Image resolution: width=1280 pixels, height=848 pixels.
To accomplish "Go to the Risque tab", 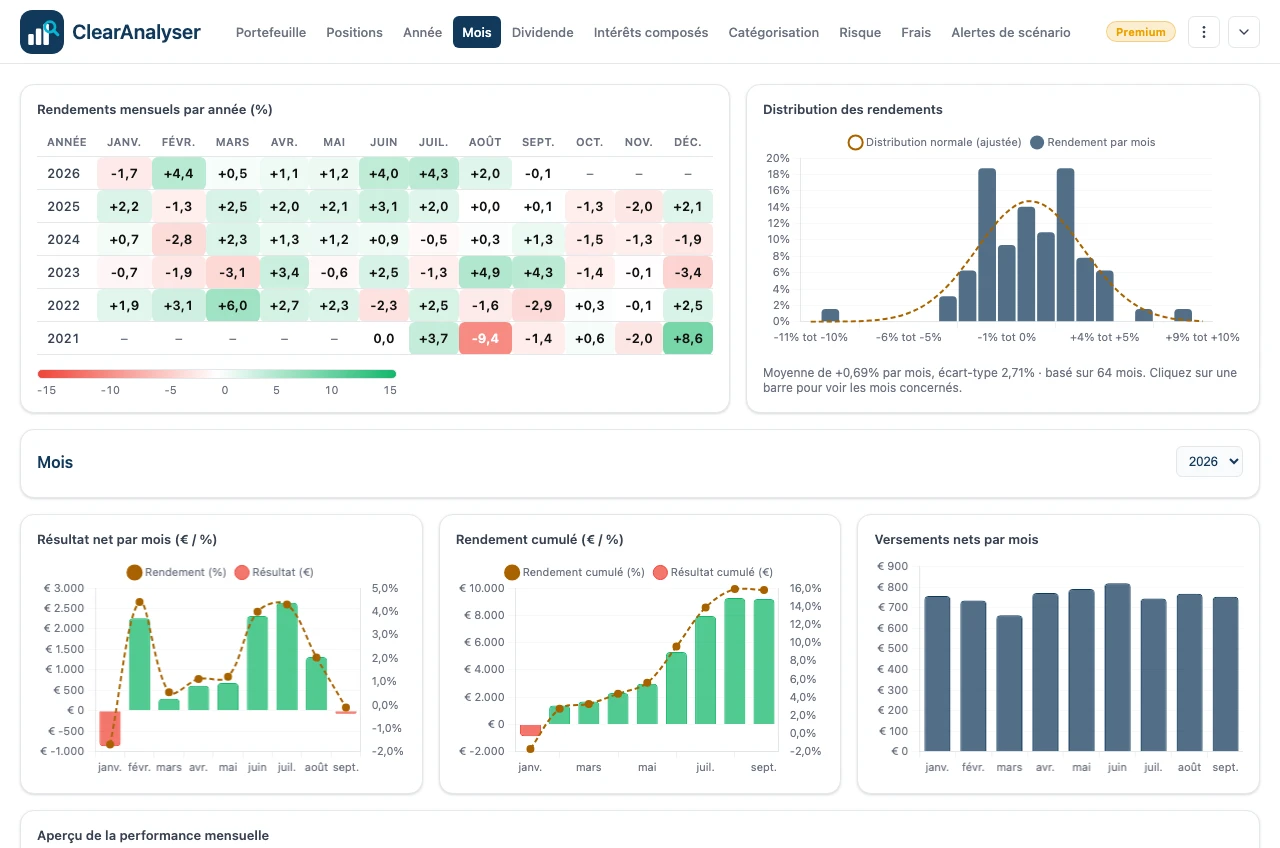I will click(860, 32).
